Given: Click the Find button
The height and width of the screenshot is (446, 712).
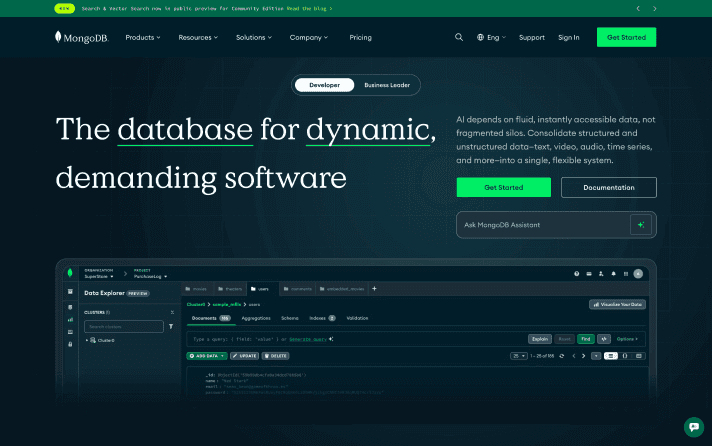Looking at the screenshot, I should tap(586, 339).
